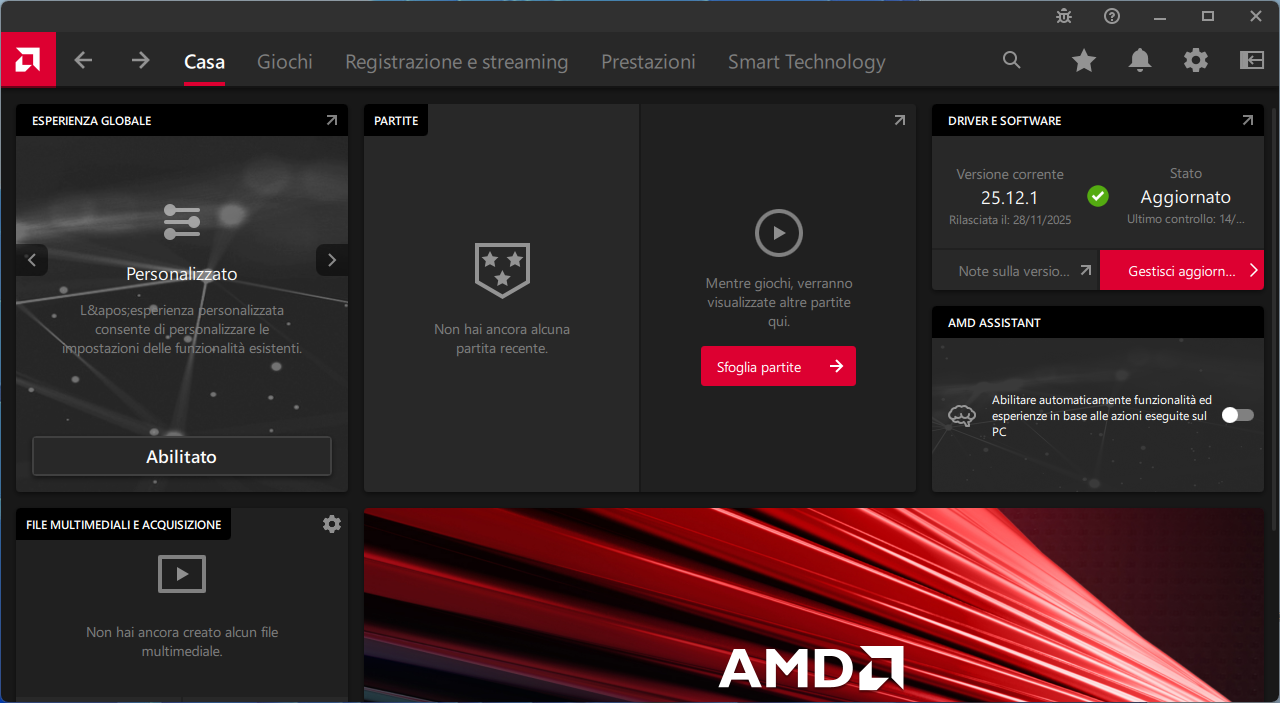The image size is (1280, 703).
Task: Show next experience profile
Action: click(332, 260)
